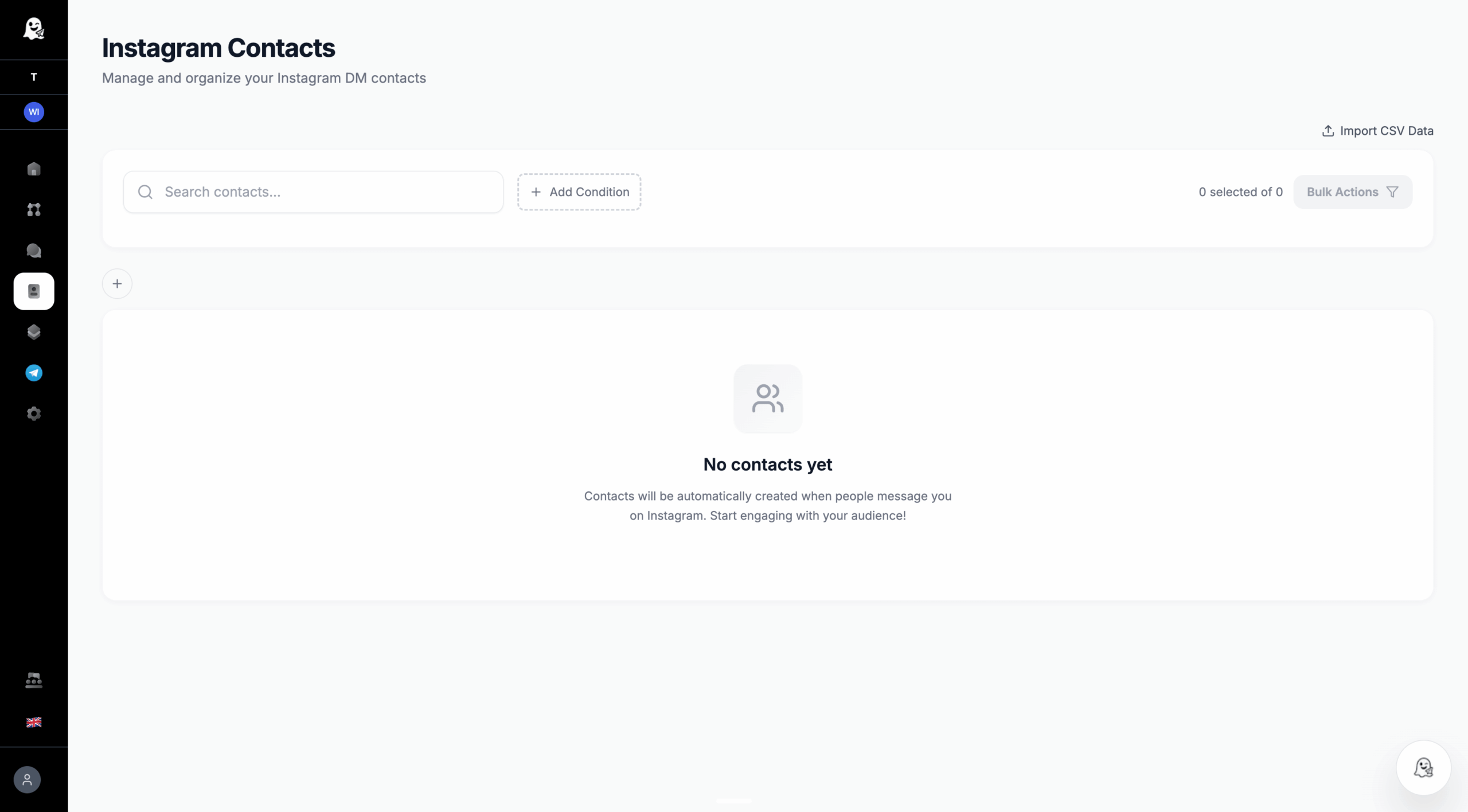Open the Bulk Actions dropdown

(x=1353, y=192)
